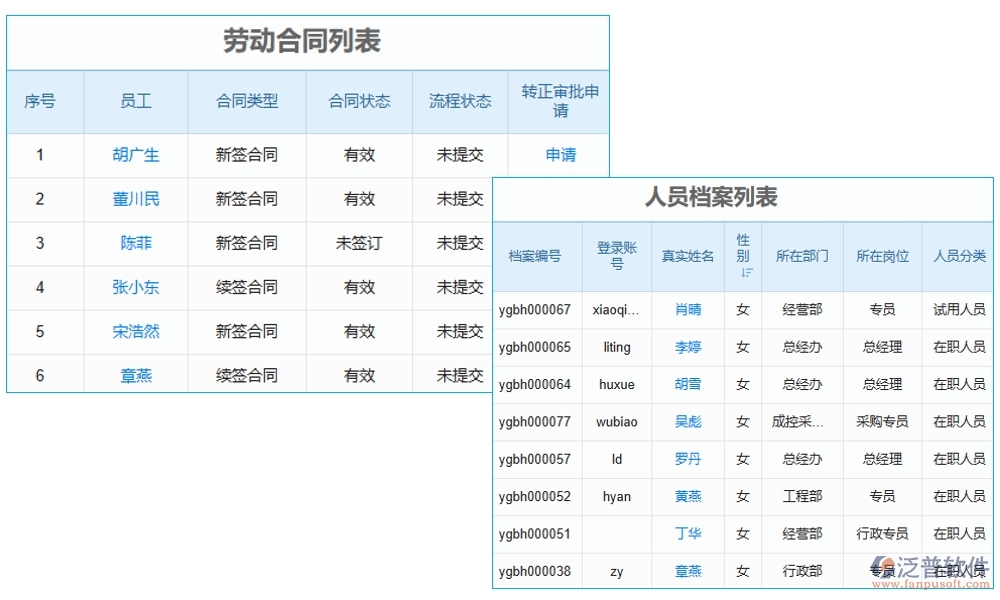
Task: View 罗丹's personnel file
Action: click(x=687, y=459)
